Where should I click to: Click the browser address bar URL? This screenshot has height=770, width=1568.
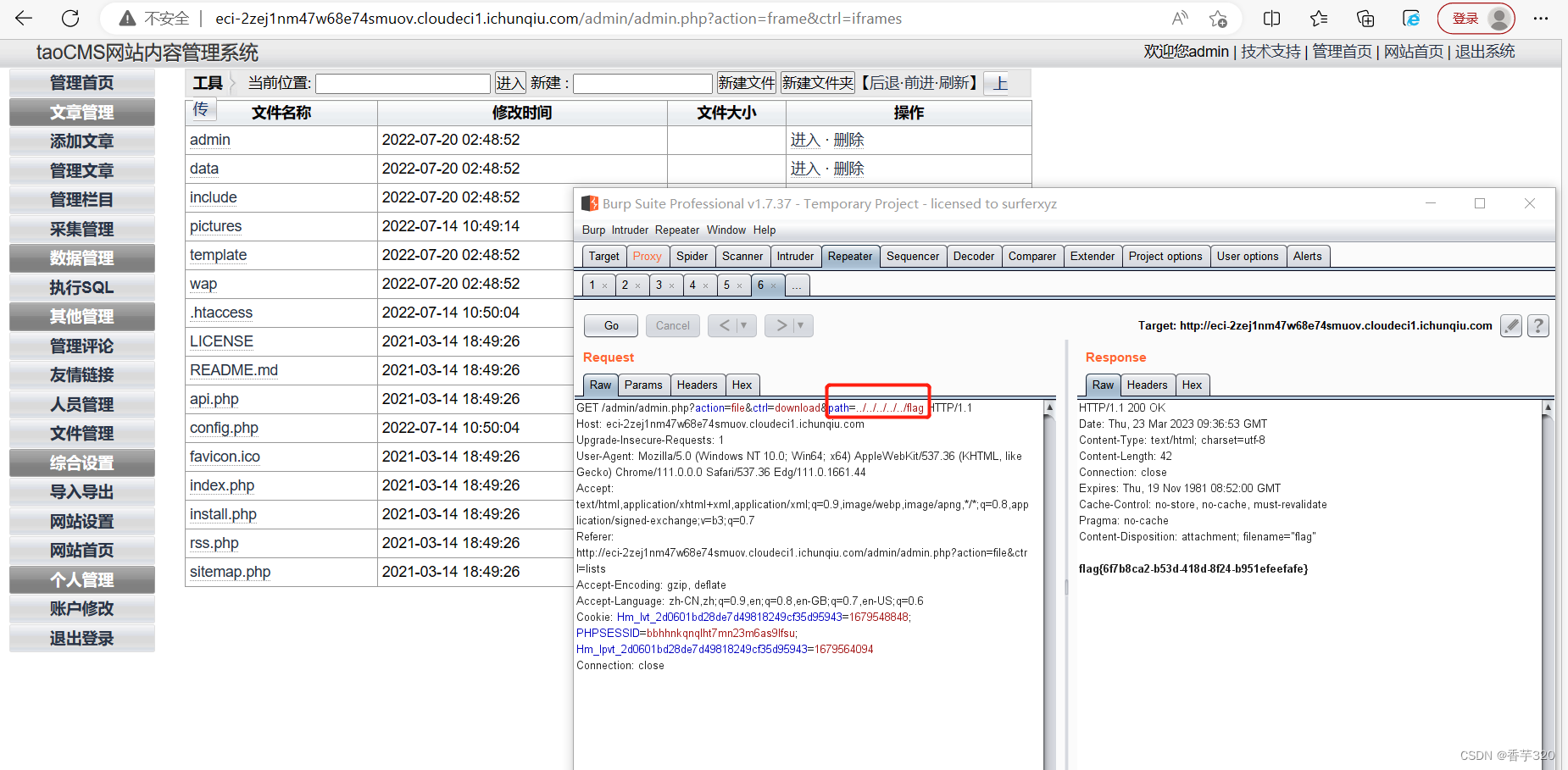click(559, 18)
